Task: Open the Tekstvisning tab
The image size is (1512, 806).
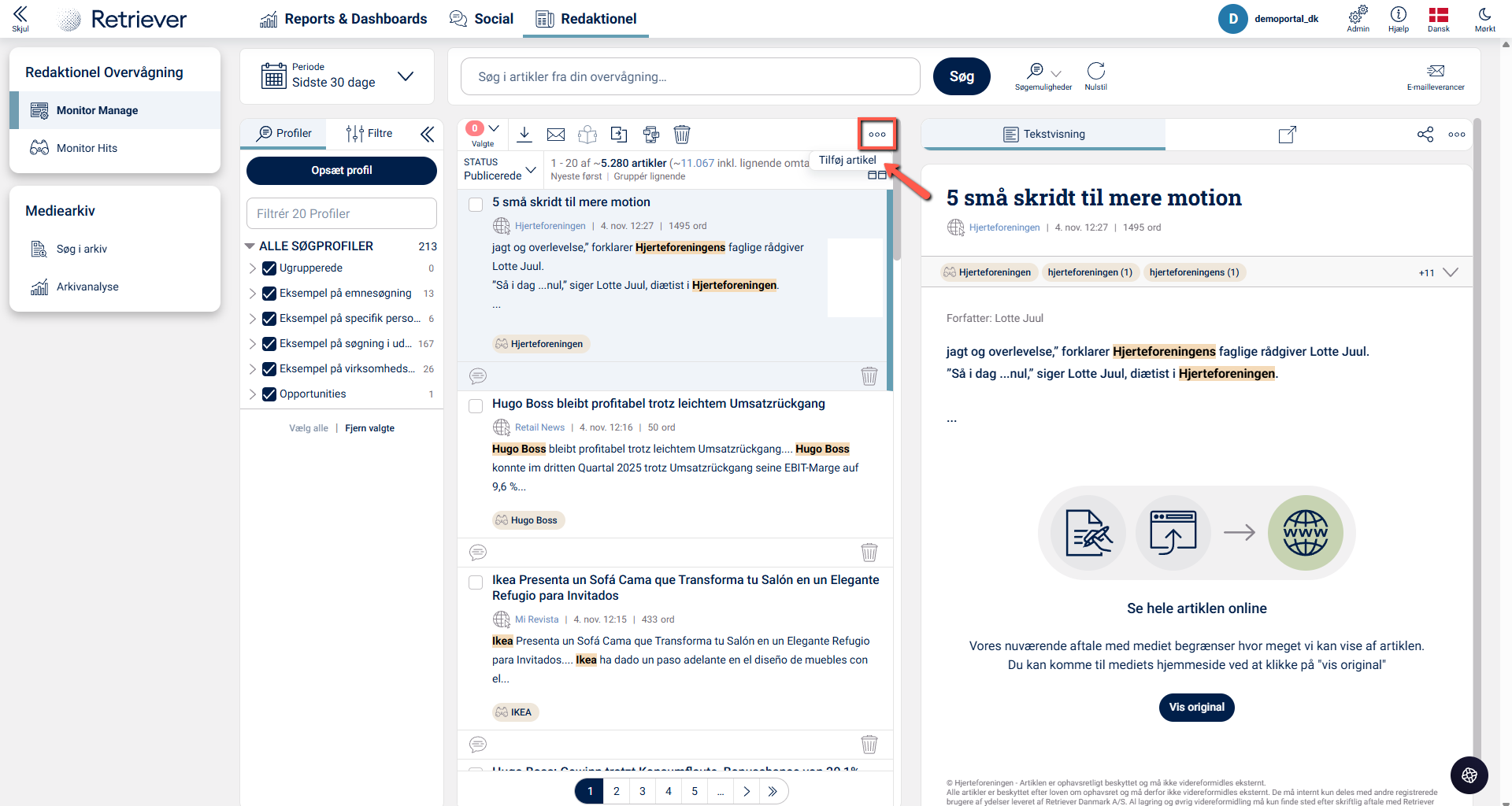Action: pyautogui.click(x=1043, y=135)
